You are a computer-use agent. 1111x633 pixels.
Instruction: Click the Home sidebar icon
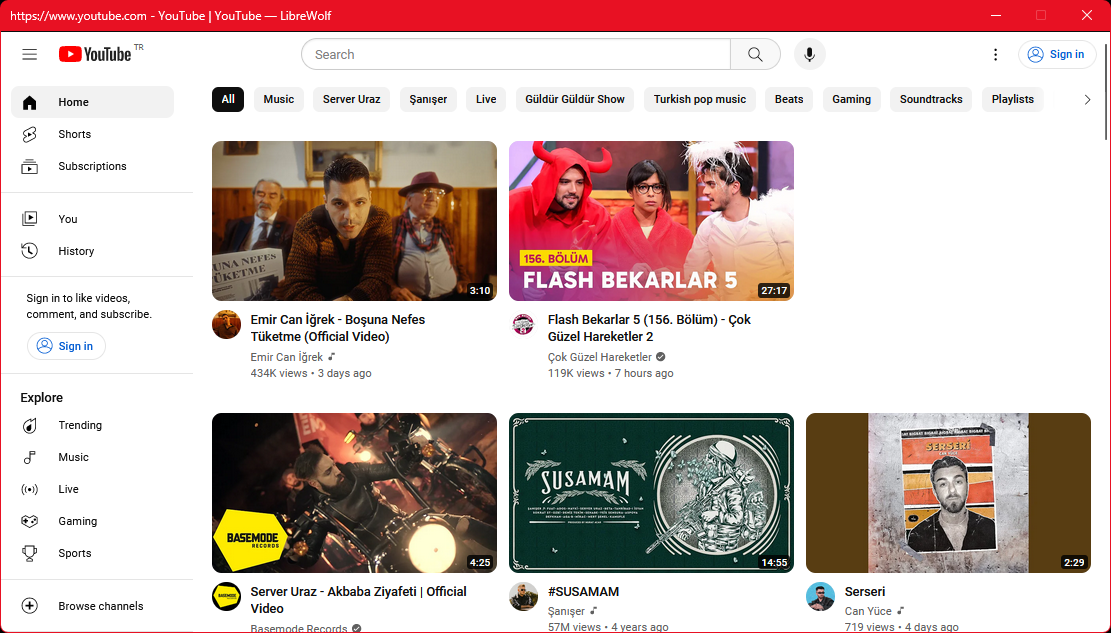coord(29,102)
